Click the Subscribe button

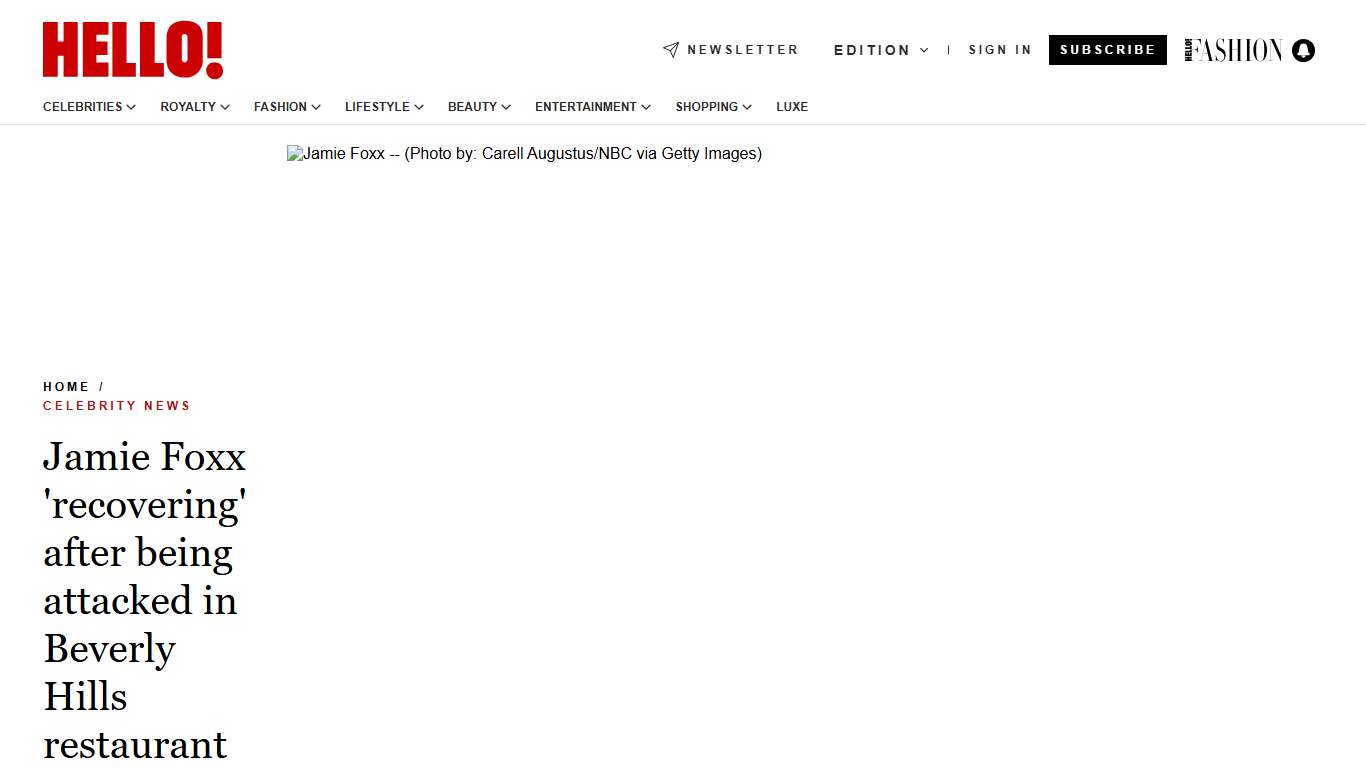pos(1107,50)
